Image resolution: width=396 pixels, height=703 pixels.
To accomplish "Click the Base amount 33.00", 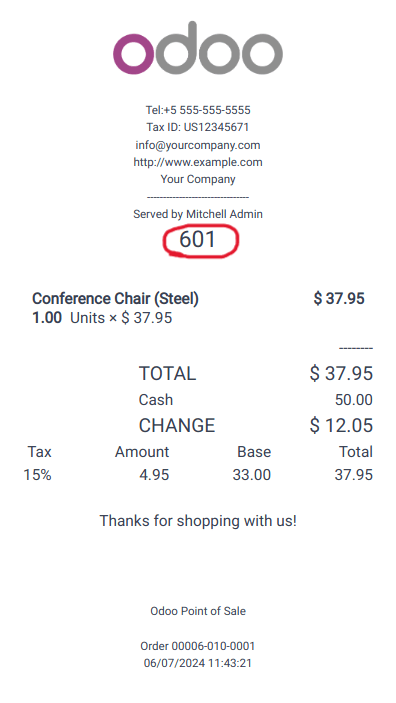I will pyautogui.click(x=252, y=475).
